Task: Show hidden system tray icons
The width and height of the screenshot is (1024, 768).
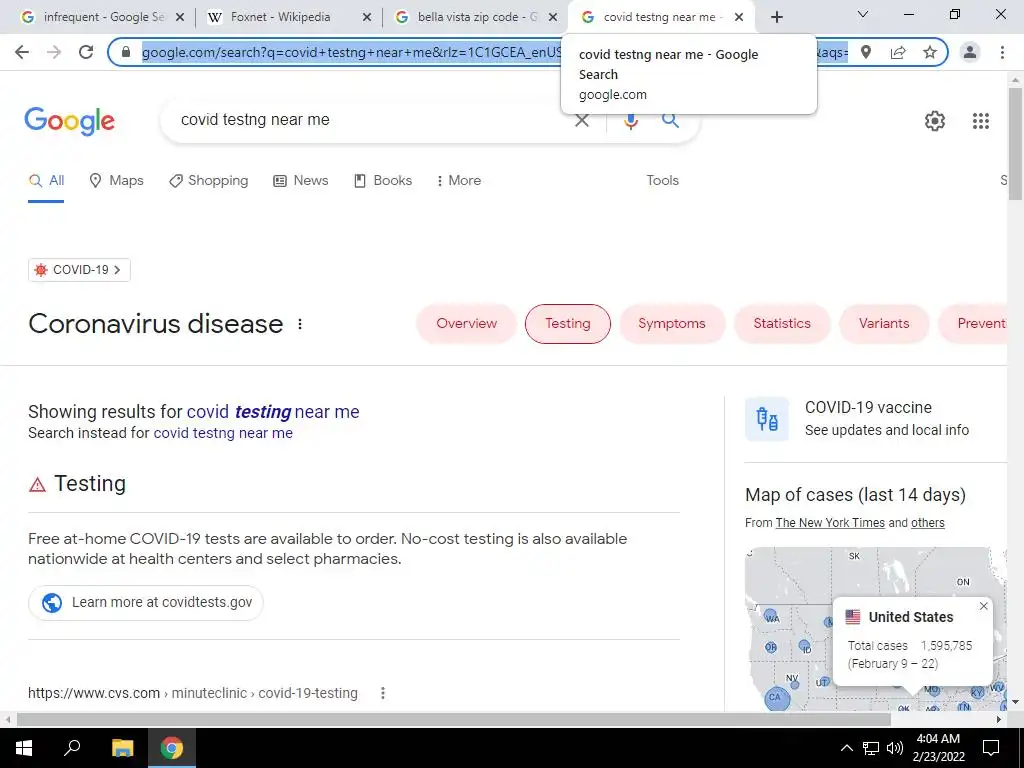Action: coord(846,748)
